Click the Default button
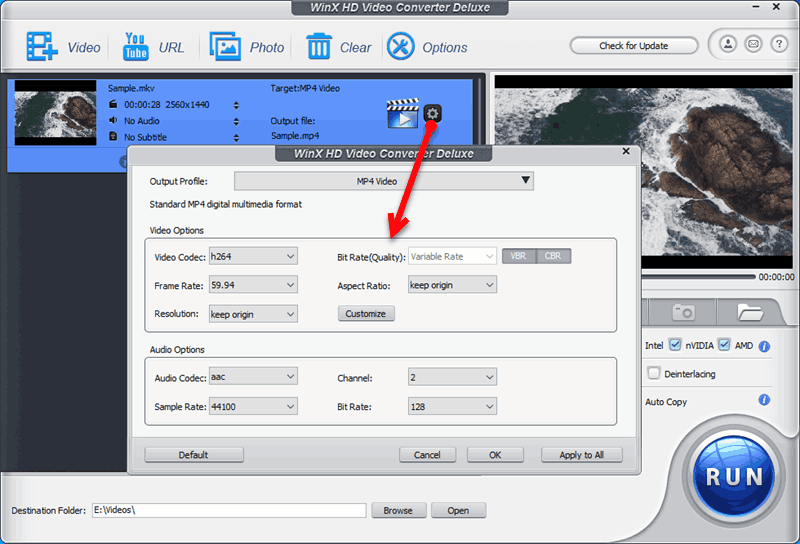Image resolution: width=800 pixels, height=544 pixels. 193,455
